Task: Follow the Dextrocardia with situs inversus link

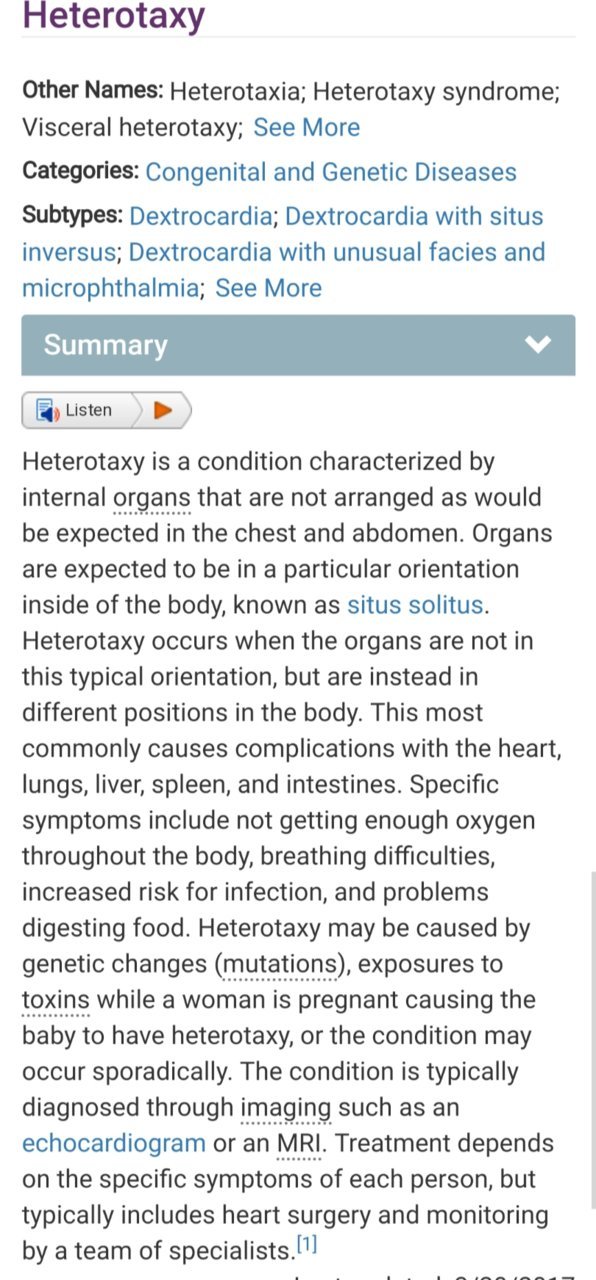Action: click(x=283, y=234)
